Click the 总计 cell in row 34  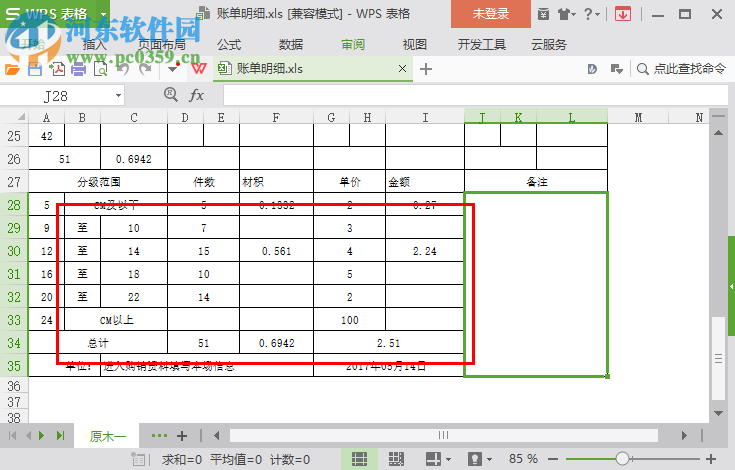98,343
